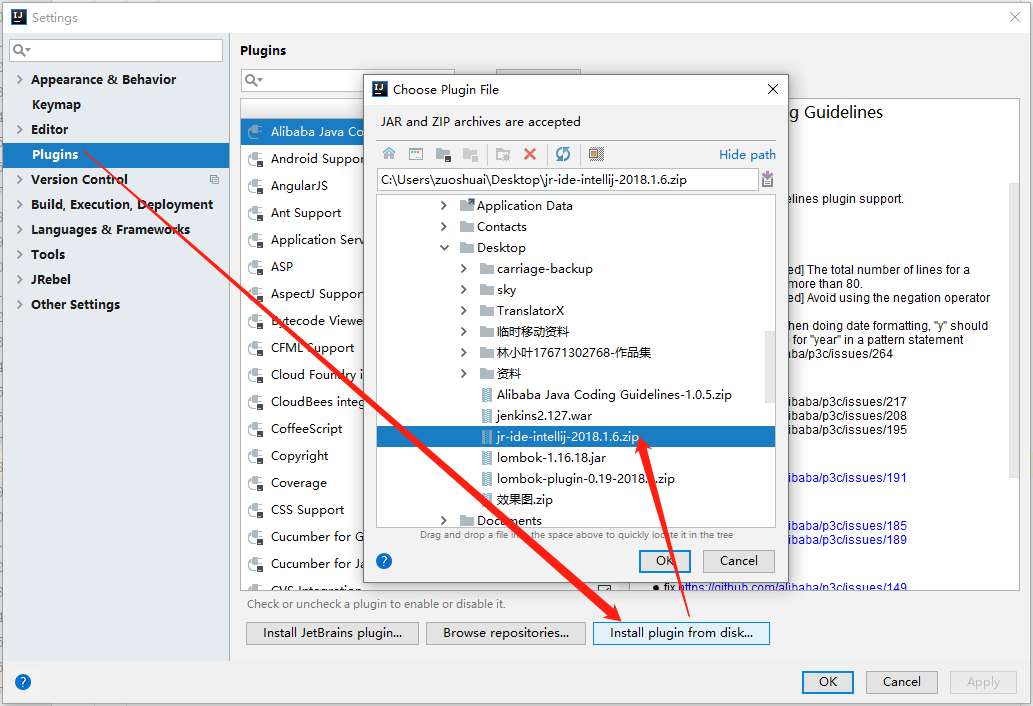Screen dimensions: 1033x706
Task: Click the Version Control project-level icon
Action: click(214, 179)
